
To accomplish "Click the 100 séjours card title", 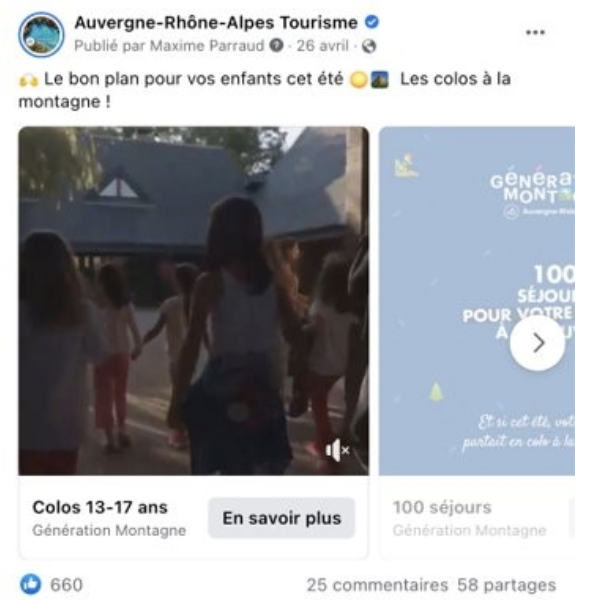I will (x=442, y=507).
